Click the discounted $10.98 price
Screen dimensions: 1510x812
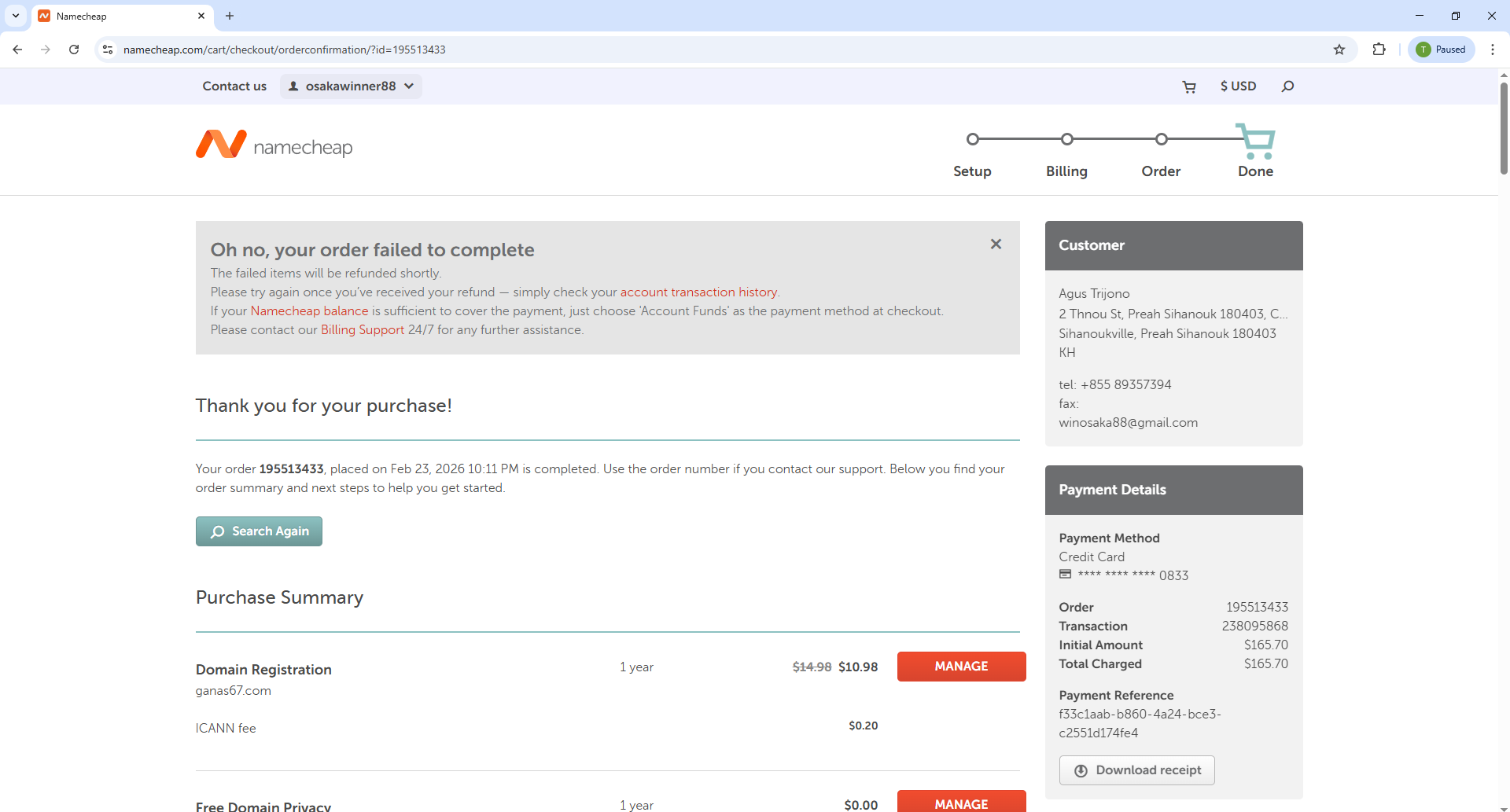point(857,667)
